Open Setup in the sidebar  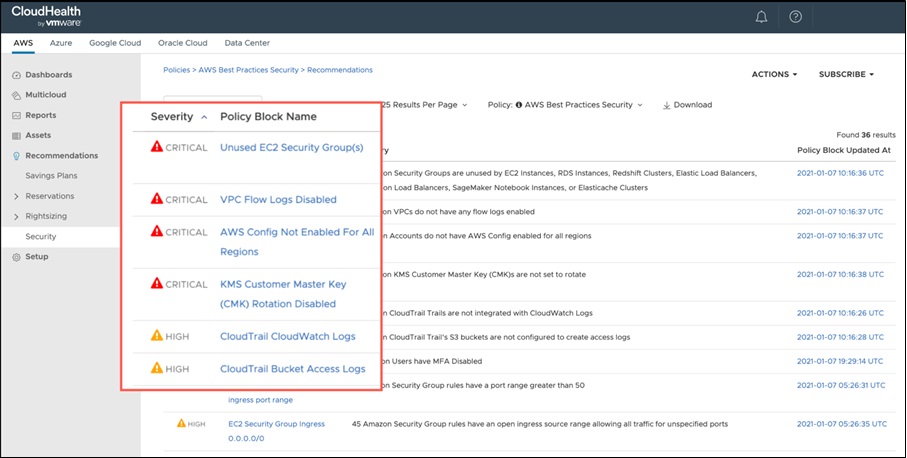[37, 257]
